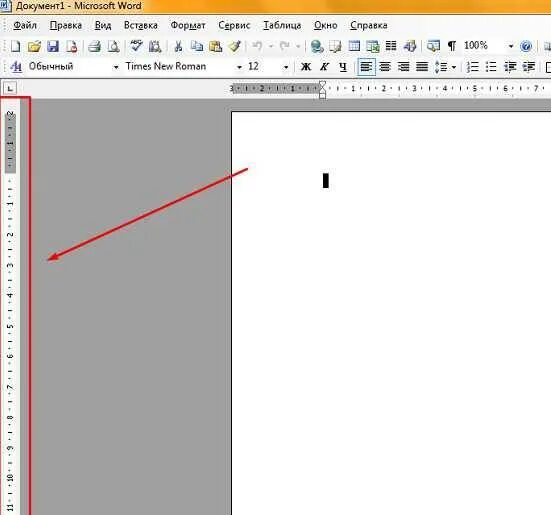
Task: Center-align the paragraph
Action: click(x=385, y=66)
